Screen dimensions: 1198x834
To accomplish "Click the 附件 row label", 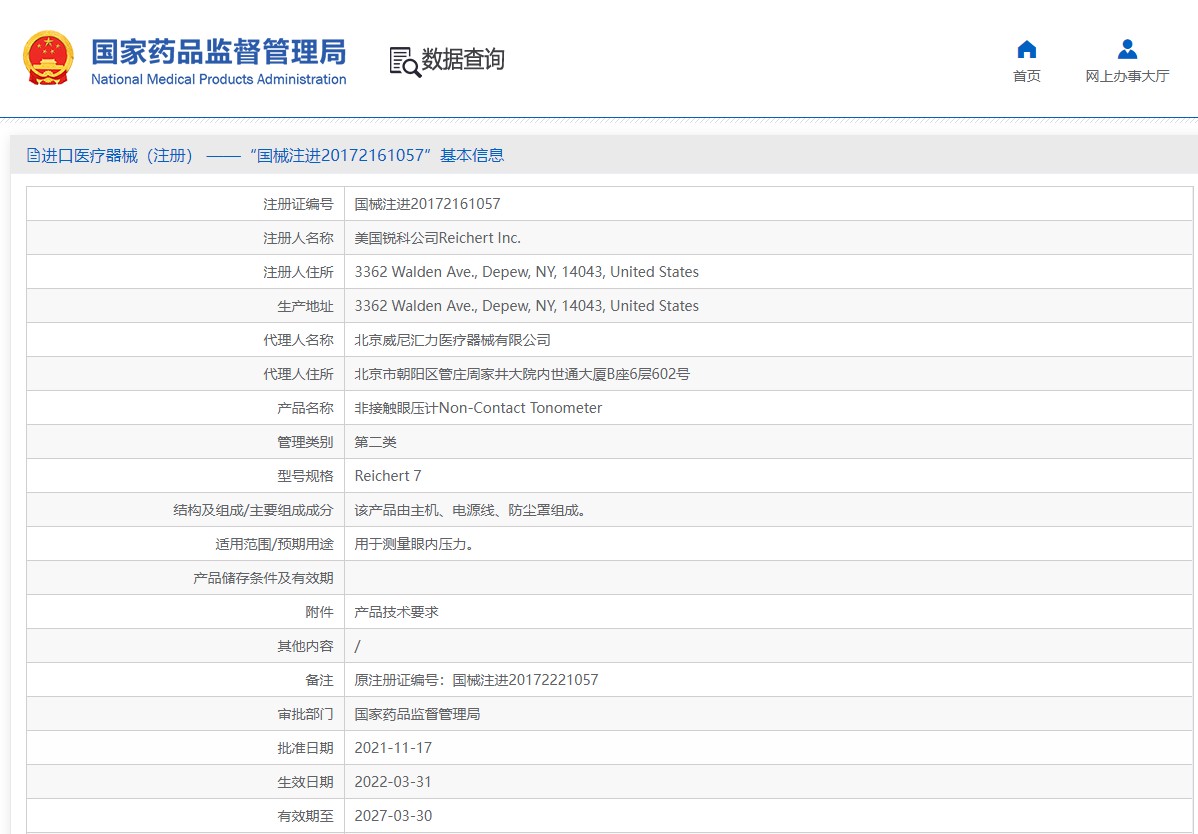I will point(319,612).
